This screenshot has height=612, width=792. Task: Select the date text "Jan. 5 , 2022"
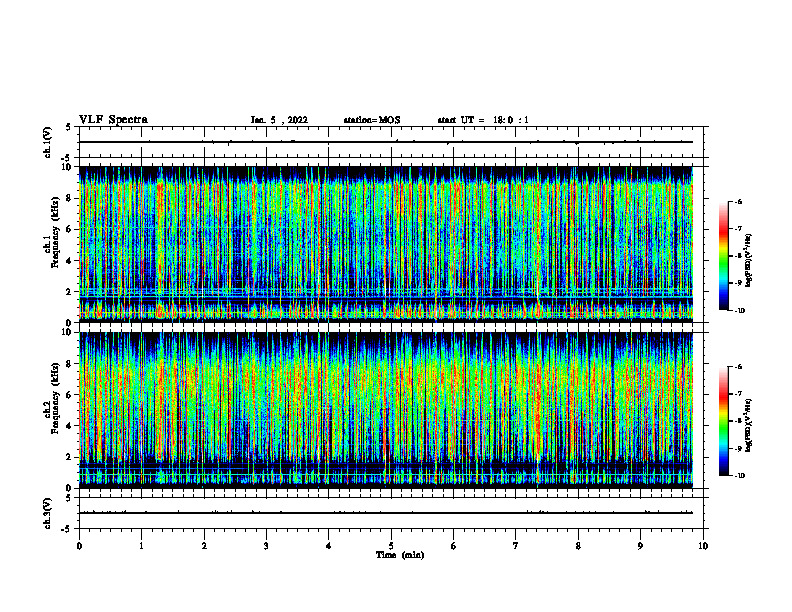tap(279, 120)
